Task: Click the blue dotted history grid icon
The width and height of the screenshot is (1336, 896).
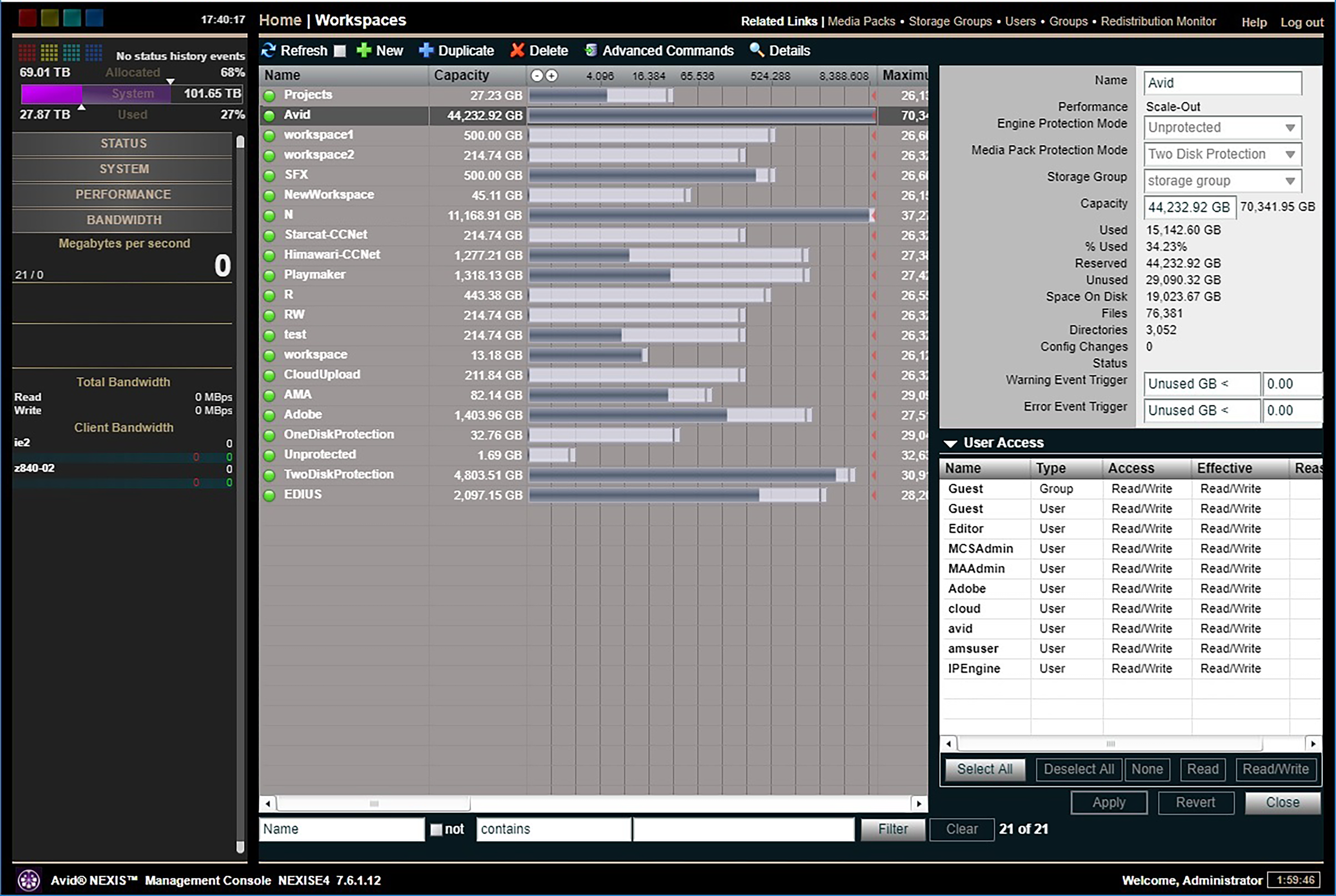Action: tap(94, 53)
